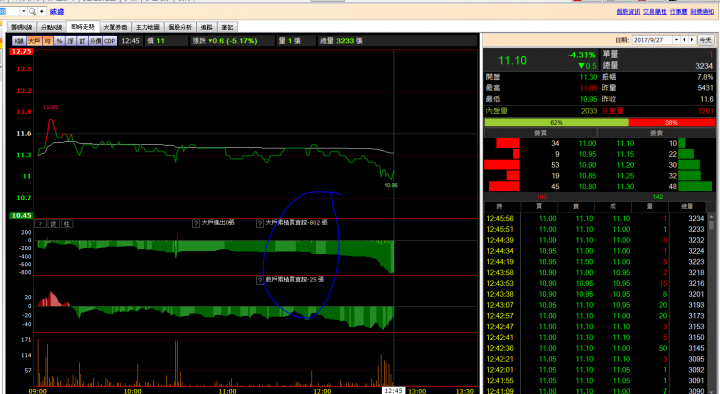This screenshot has height=394, width=720.
Task: Click the green 62% inner volume bar
Action: pos(557,123)
